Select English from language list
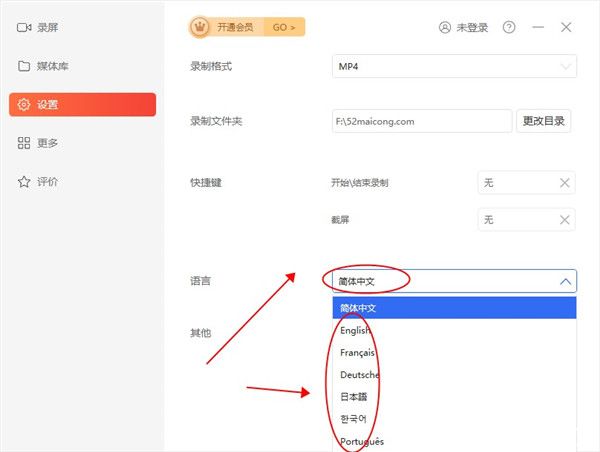The width and height of the screenshot is (600, 452). (355, 330)
